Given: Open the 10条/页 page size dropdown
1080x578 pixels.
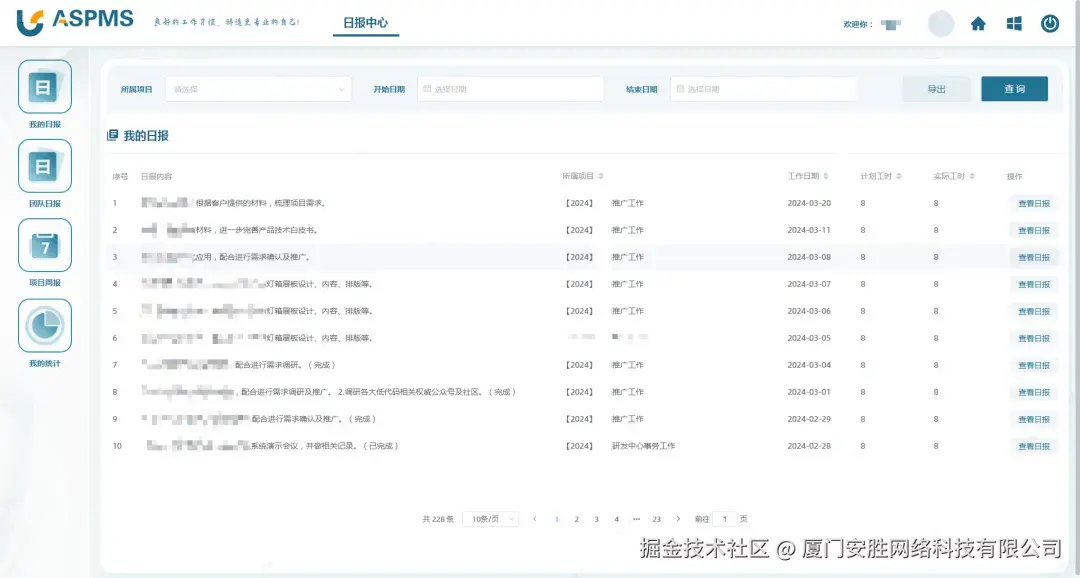Looking at the screenshot, I should click(490, 518).
